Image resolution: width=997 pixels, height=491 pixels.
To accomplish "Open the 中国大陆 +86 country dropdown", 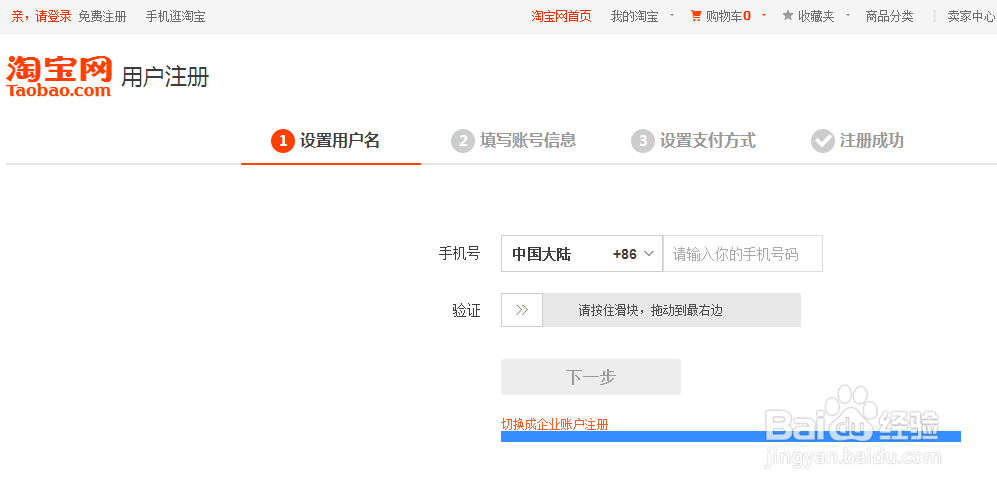I will pyautogui.click(x=582, y=254).
